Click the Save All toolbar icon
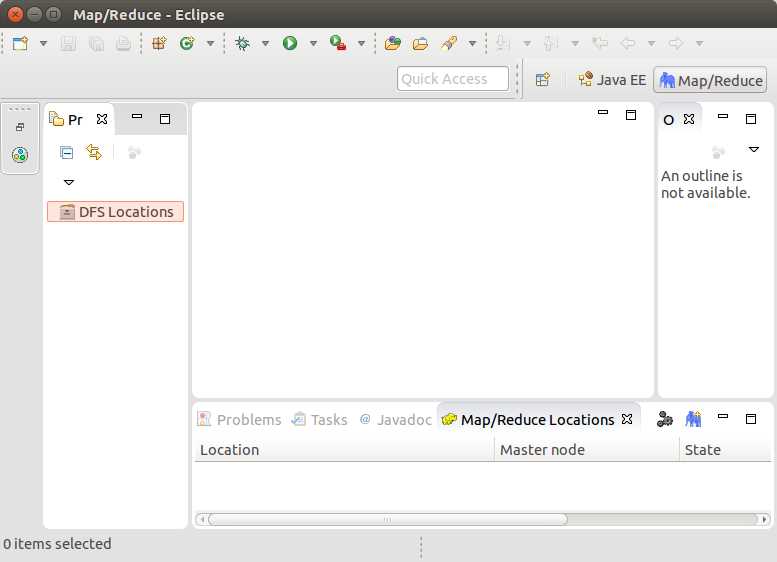 (x=96, y=44)
